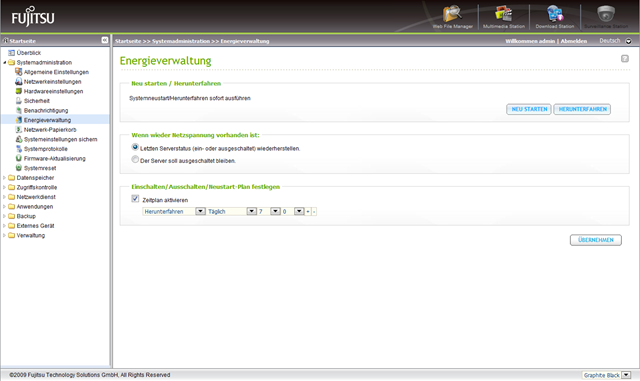Expand the Anwendungen tree node
The width and height of the screenshot is (640, 381).
[x=4, y=206]
